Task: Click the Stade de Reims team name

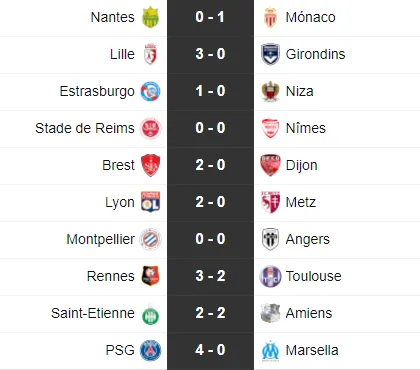Action: coord(85,128)
